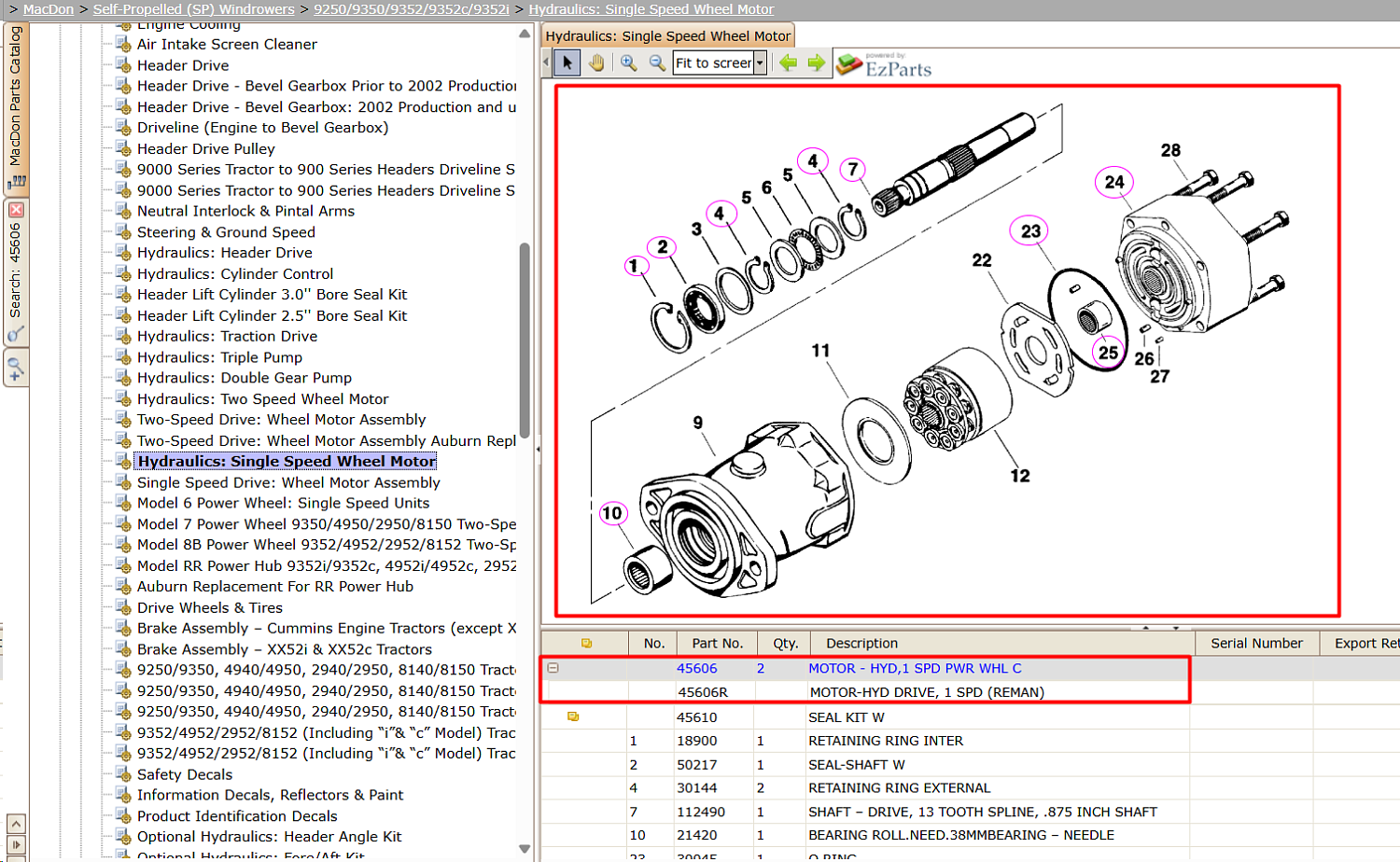Image resolution: width=1400 pixels, height=862 pixels.
Task: Switch to the Search: 45606 side tab
Action: 16,271
